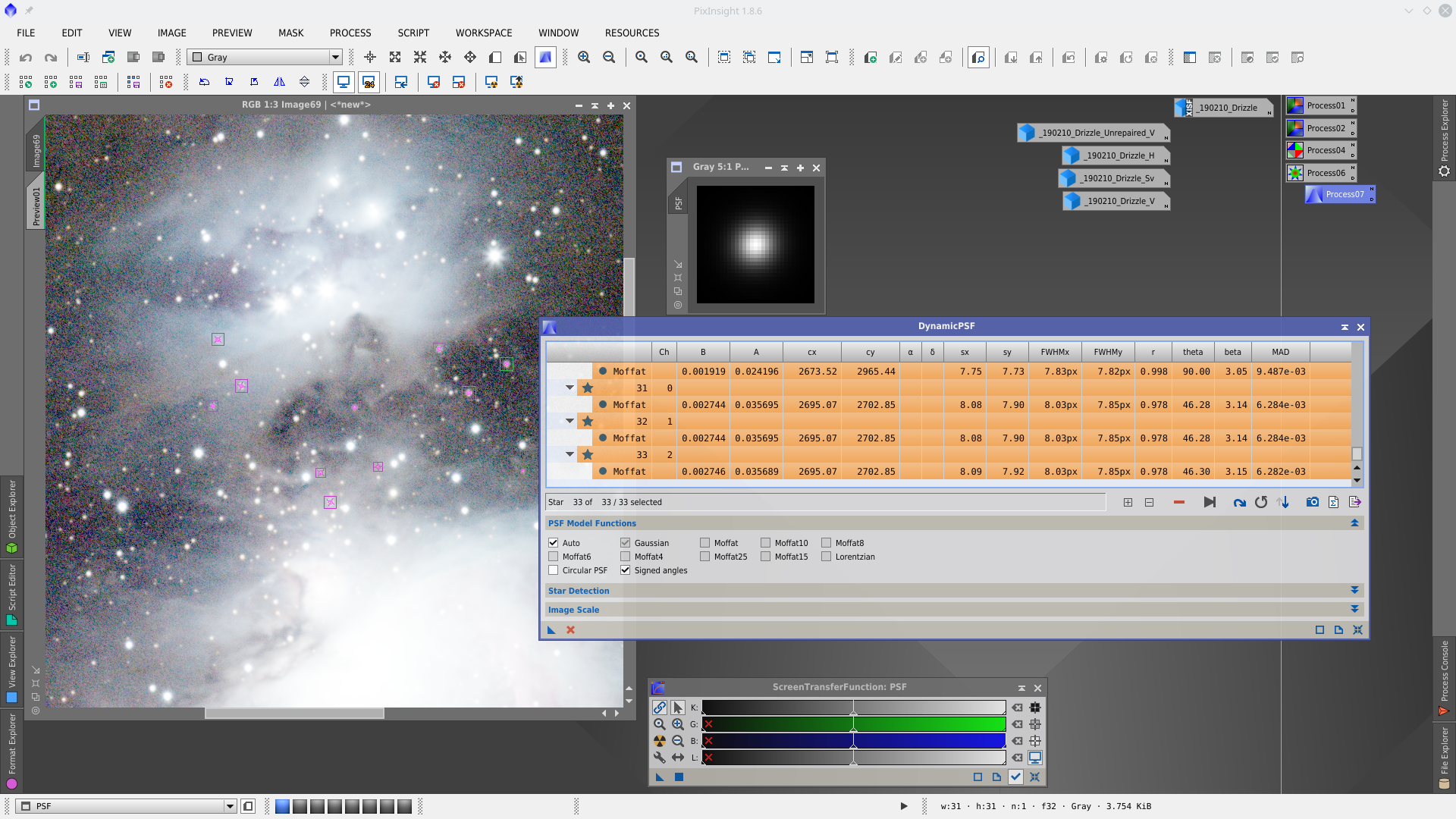Image resolution: width=1456 pixels, height=819 pixels.
Task: Click the export PSF camera icon
Action: coord(1312,502)
